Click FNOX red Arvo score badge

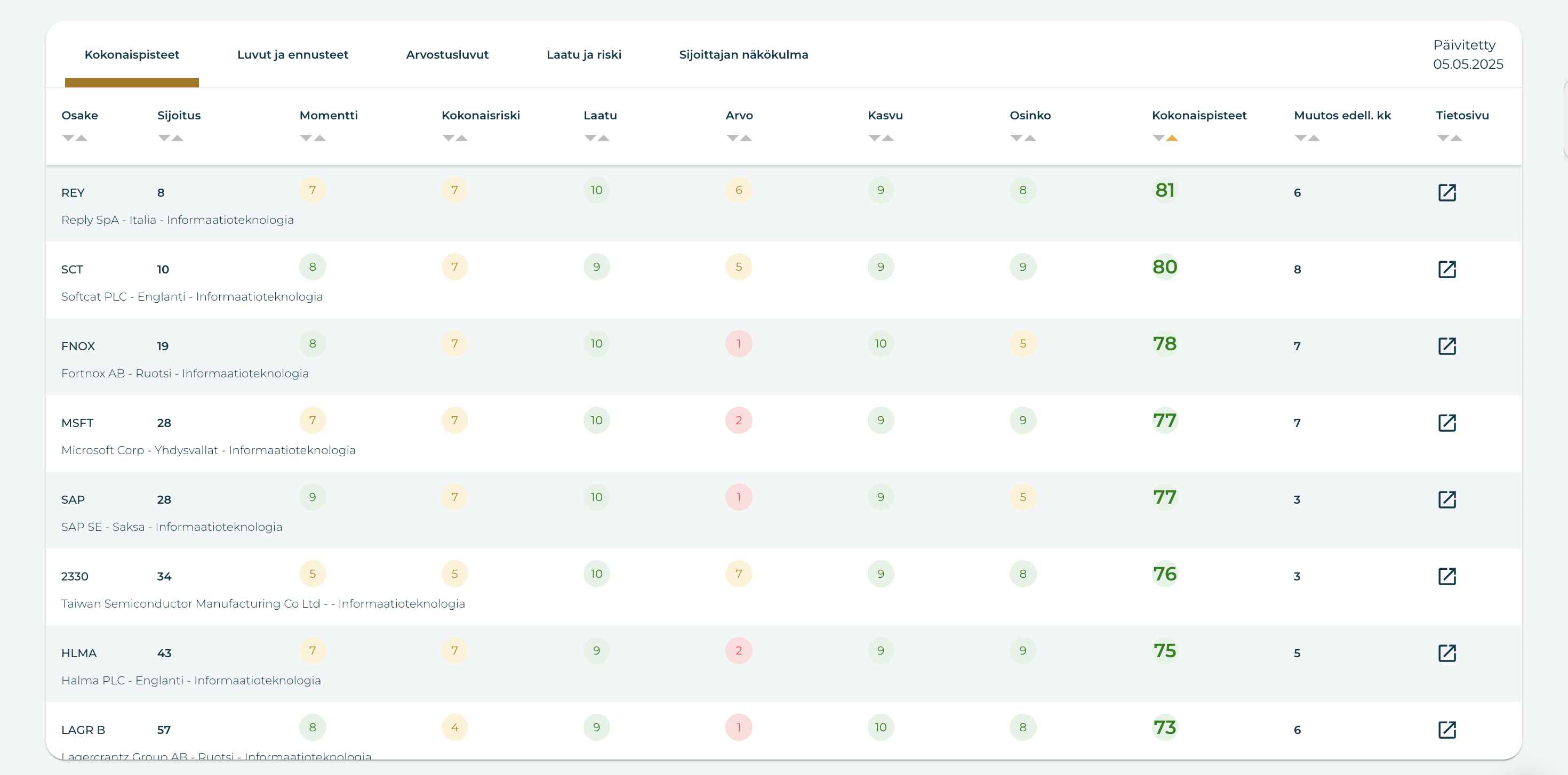point(738,344)
